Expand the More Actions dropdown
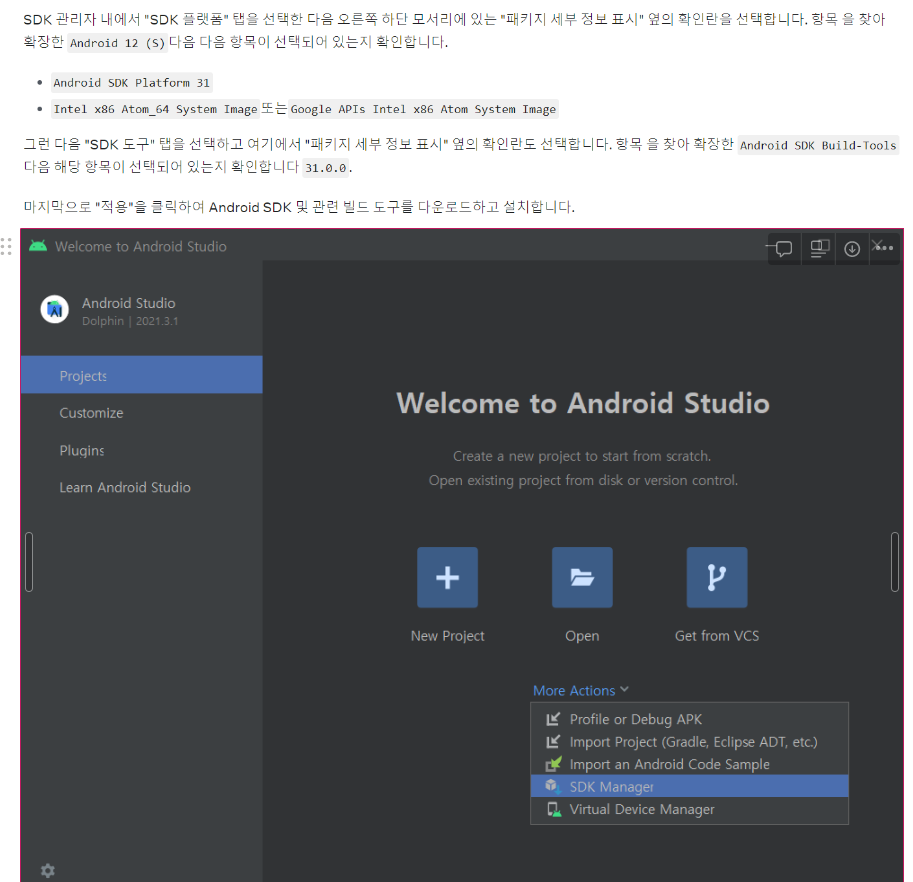Viewport: 913px width, 882px height. click(x=581, y=690)
